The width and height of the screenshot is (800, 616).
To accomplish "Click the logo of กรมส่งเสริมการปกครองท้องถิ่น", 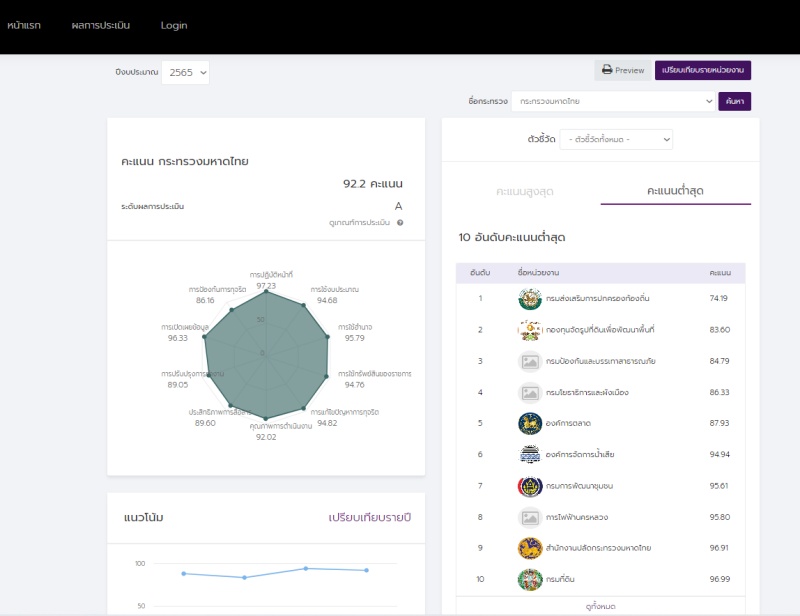I will tap(529, 298).
